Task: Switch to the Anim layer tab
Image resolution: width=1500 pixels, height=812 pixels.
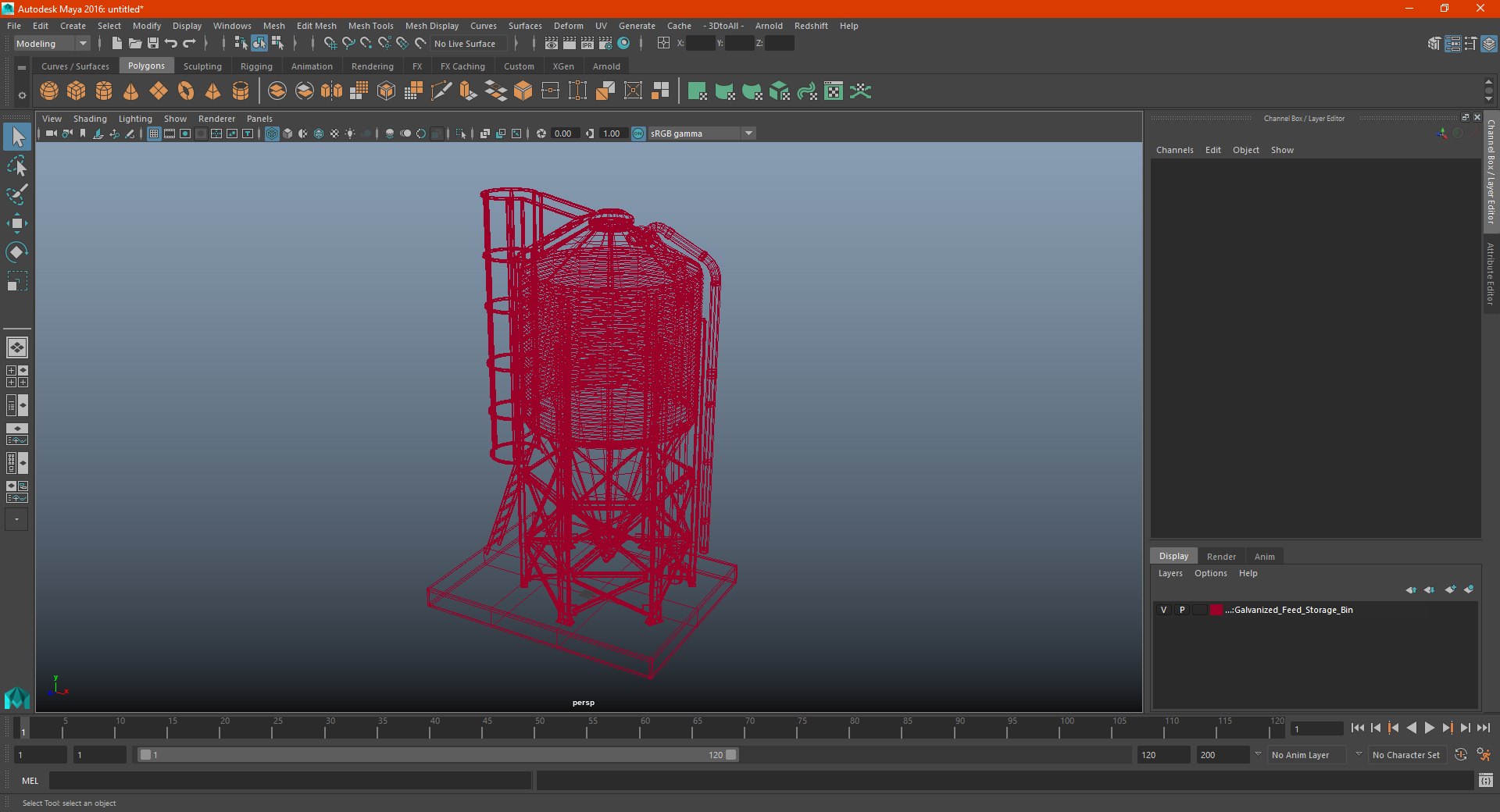Action: [1264, 557]
